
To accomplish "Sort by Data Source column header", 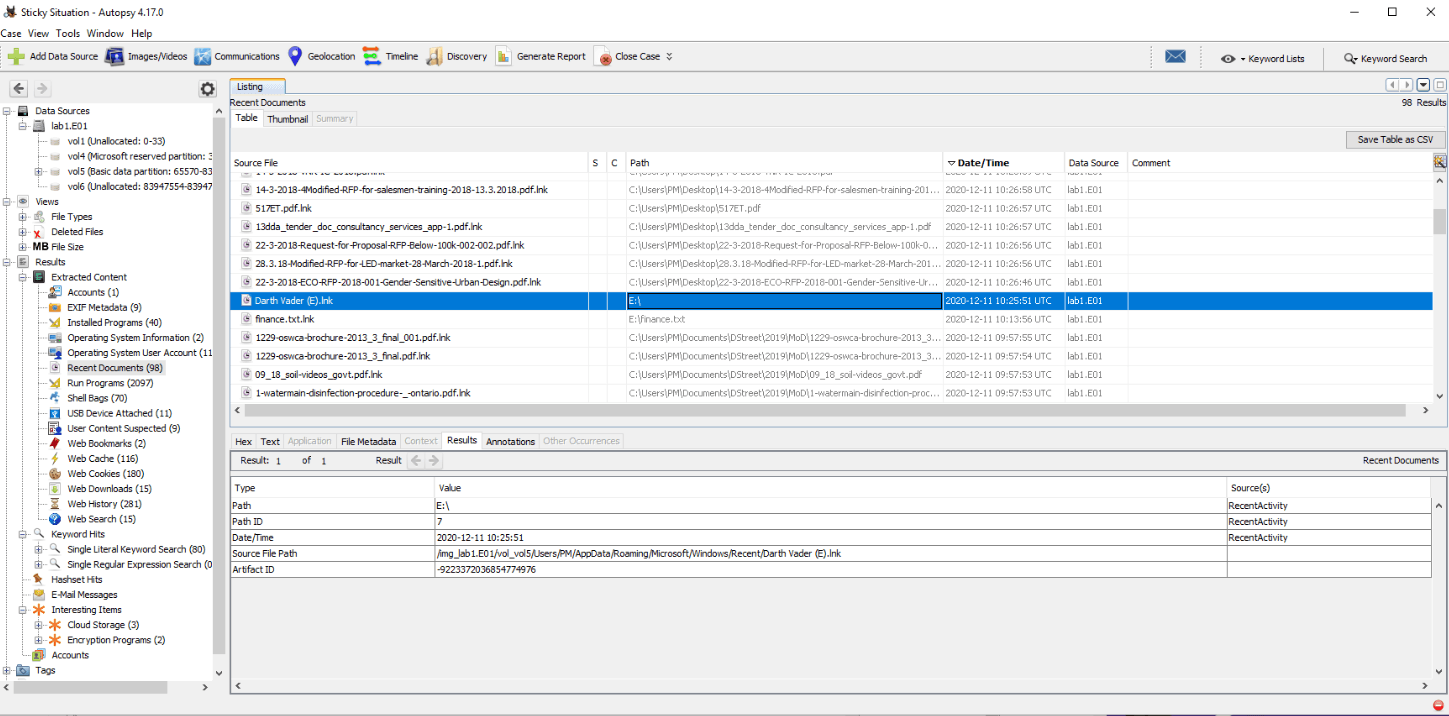I will pos(1095,163).
